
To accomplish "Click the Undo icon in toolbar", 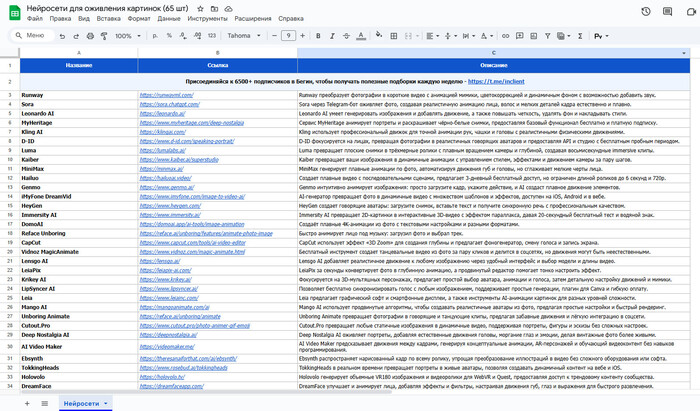I will tap(62, 35).
